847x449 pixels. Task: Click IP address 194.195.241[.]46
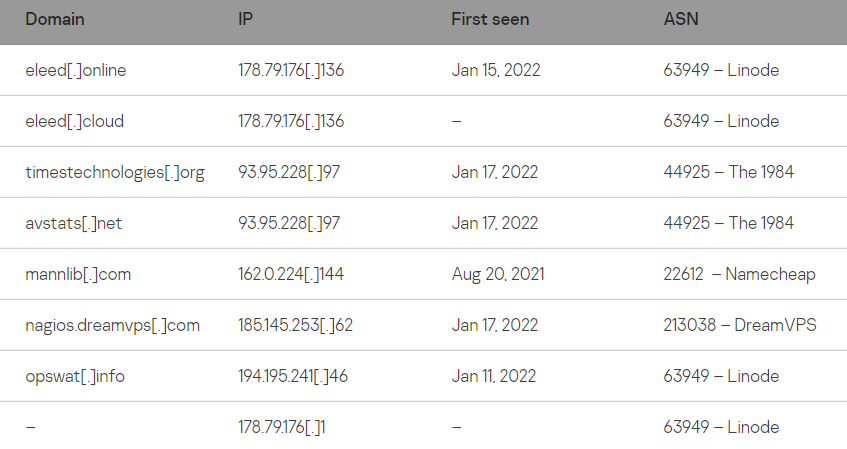click(292, 376)
